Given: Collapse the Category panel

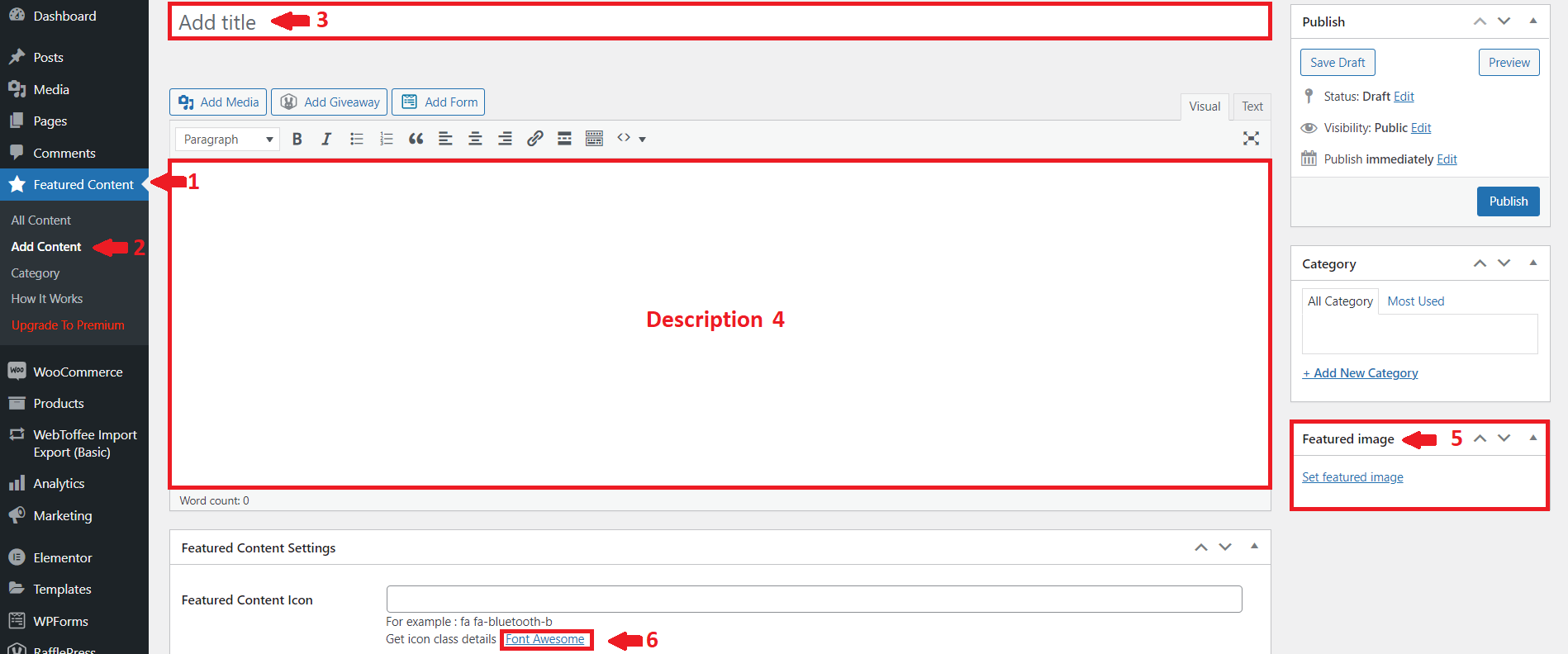Looking at the screenshot, I should click(x=1533, y=263).
